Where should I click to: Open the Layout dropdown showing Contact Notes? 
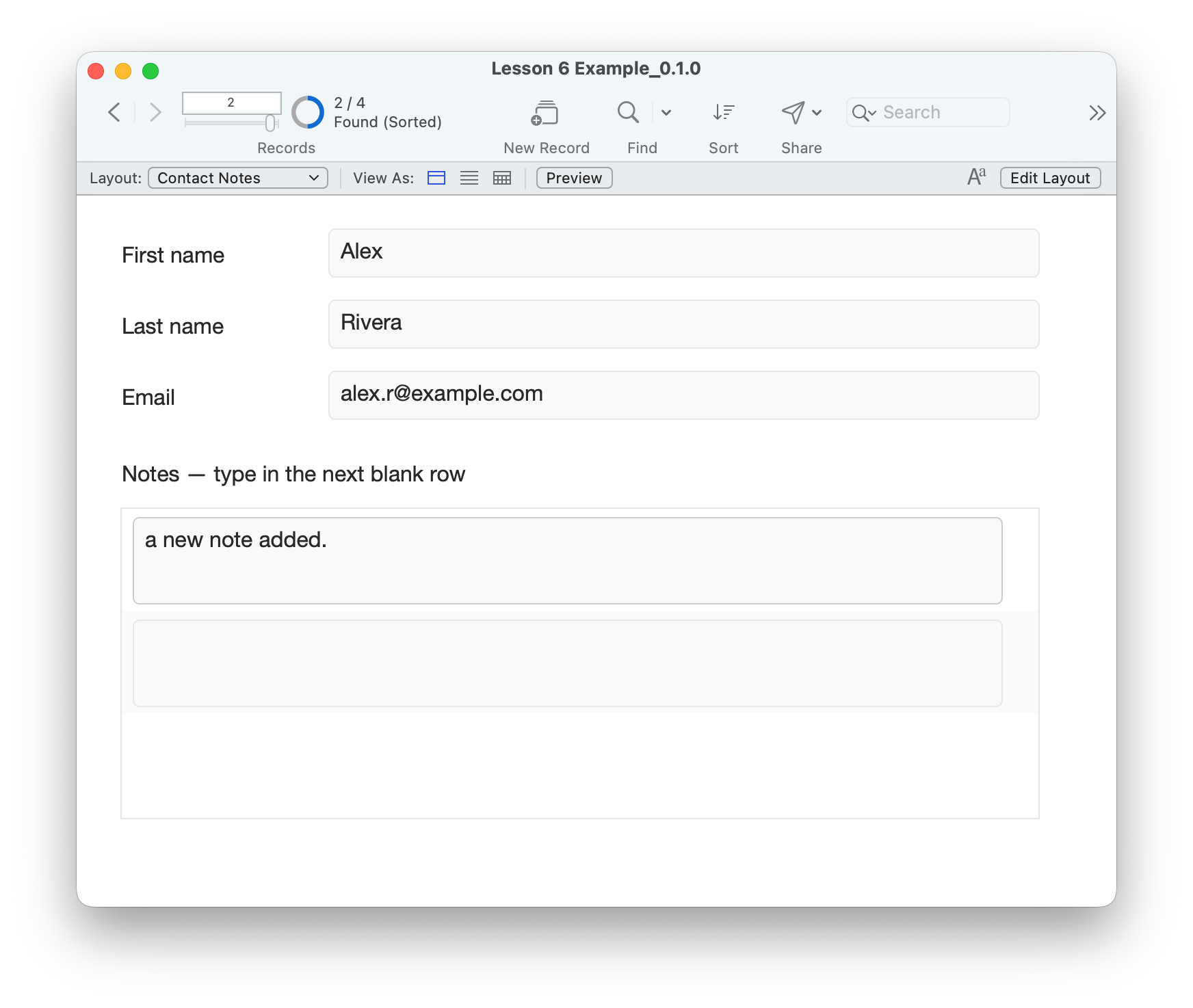click(238, 178)
